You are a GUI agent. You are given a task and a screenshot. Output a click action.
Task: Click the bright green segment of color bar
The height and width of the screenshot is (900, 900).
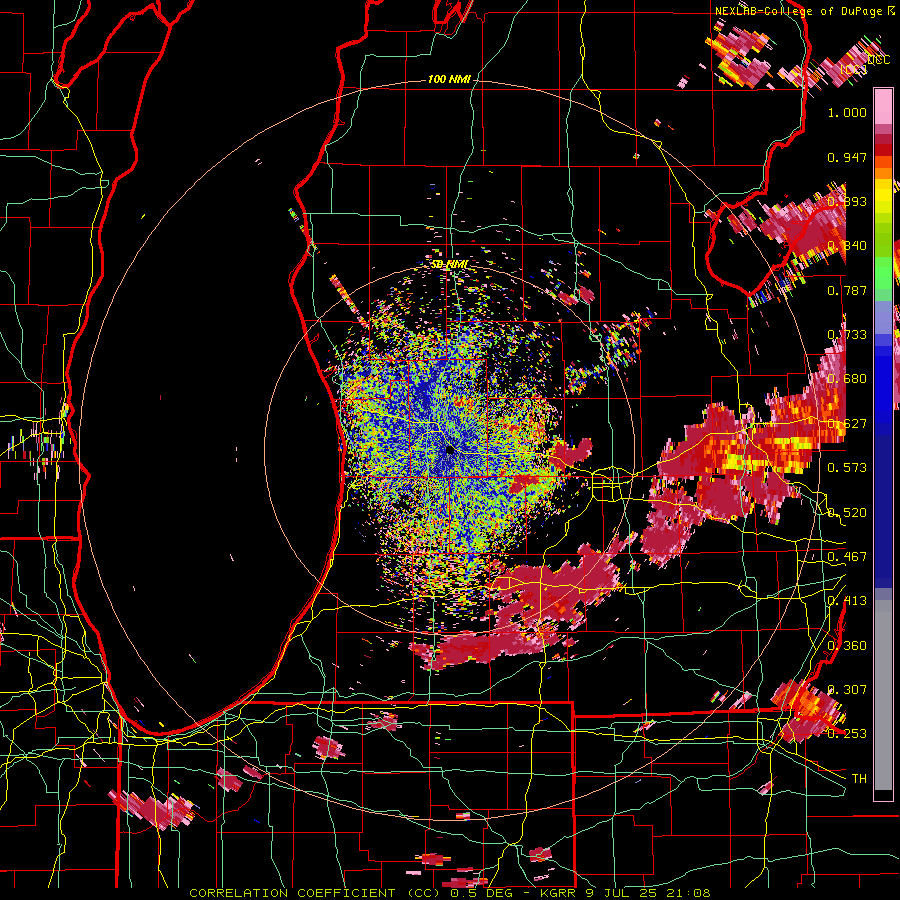pos(883,273)
